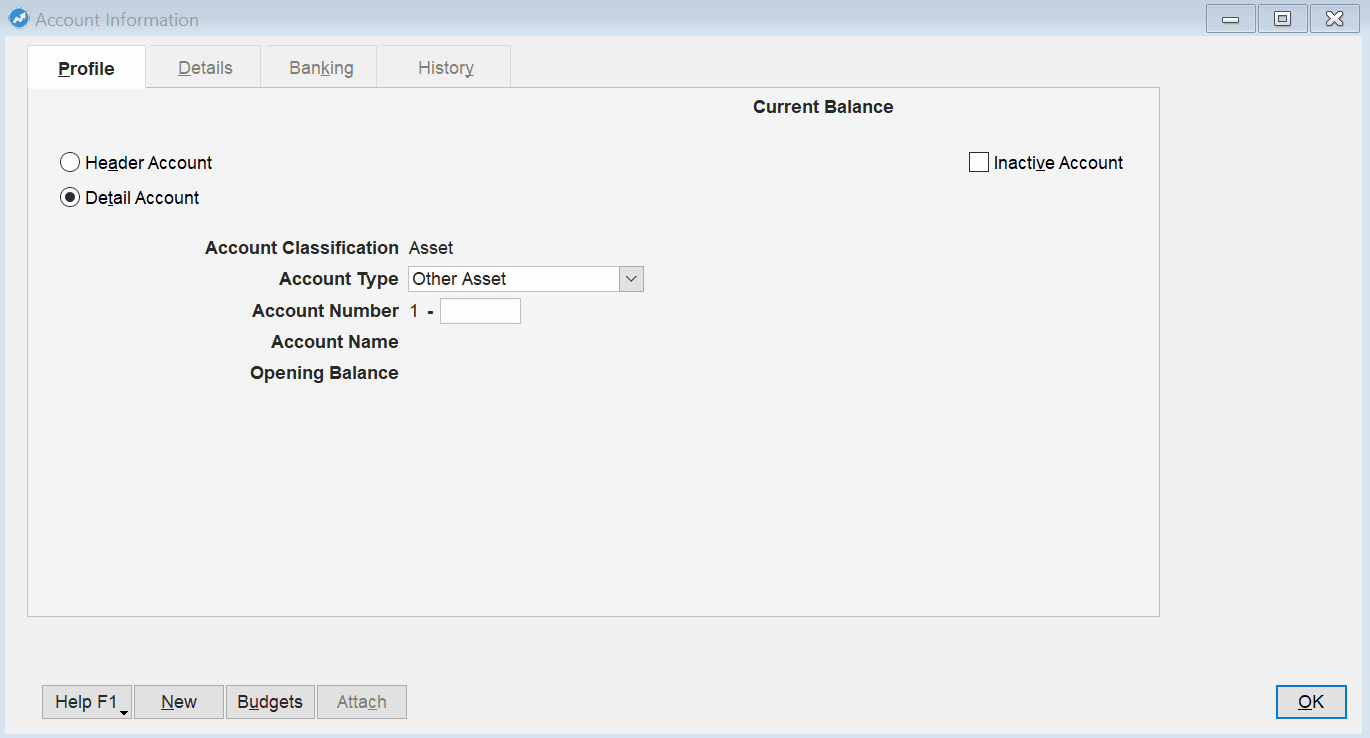Viewport: 1370px width, 738px height.
Task: Click the Account Information title bar
Action: (x=600, y=18)
